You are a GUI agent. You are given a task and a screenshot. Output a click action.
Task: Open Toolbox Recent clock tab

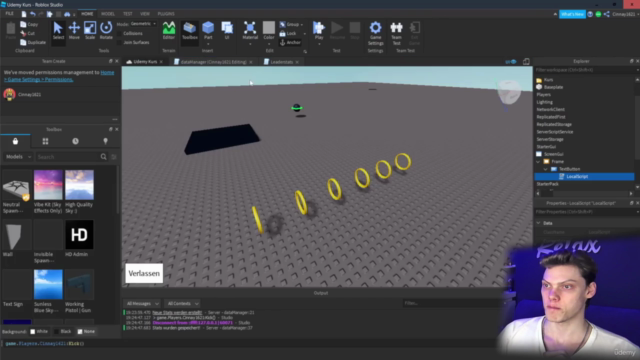(76, 141)
